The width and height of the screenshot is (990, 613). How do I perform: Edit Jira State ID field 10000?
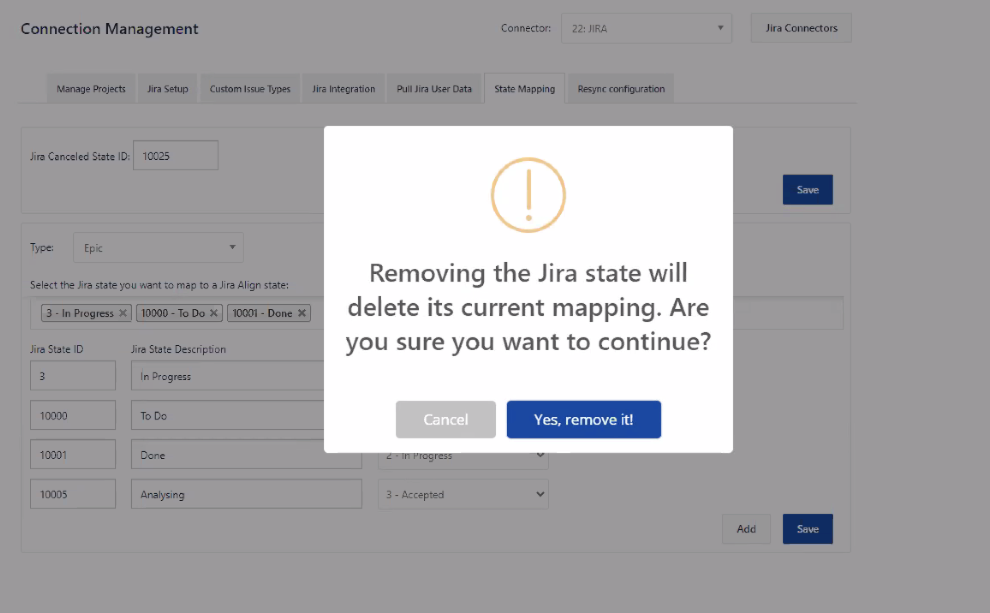[73, 415]
